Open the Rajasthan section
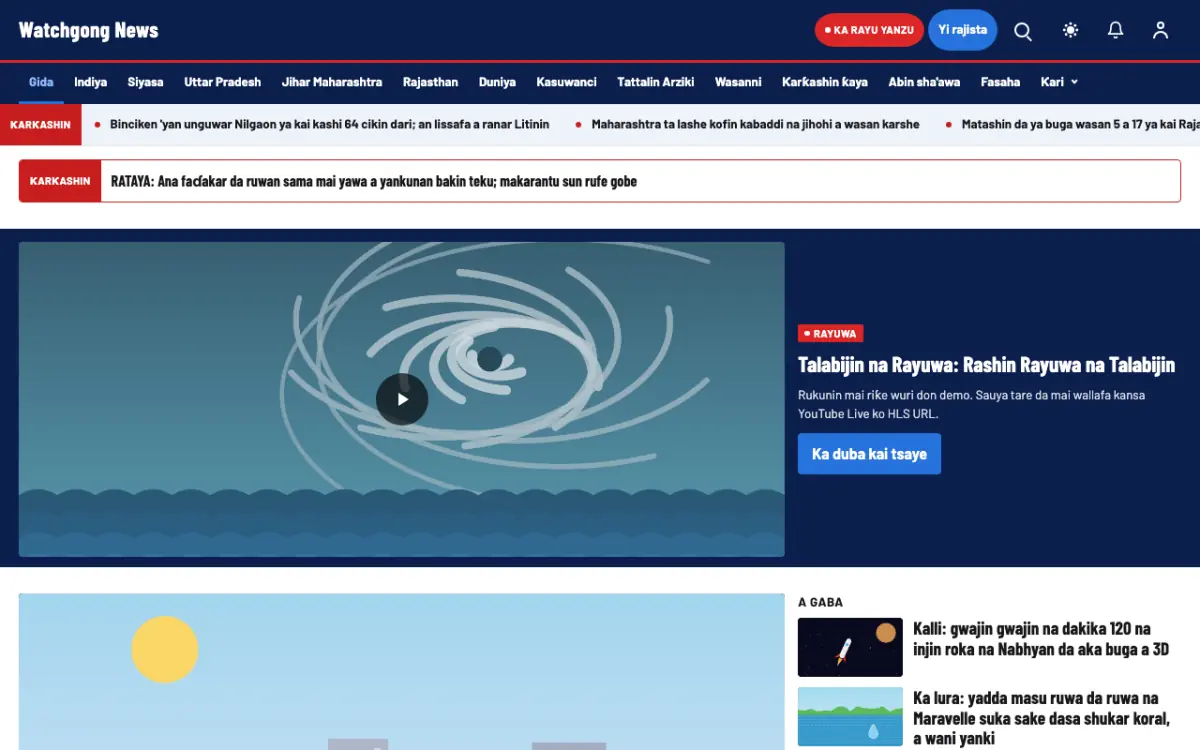The width and height of the screenshot is (1200, 750). click(430, 82)
